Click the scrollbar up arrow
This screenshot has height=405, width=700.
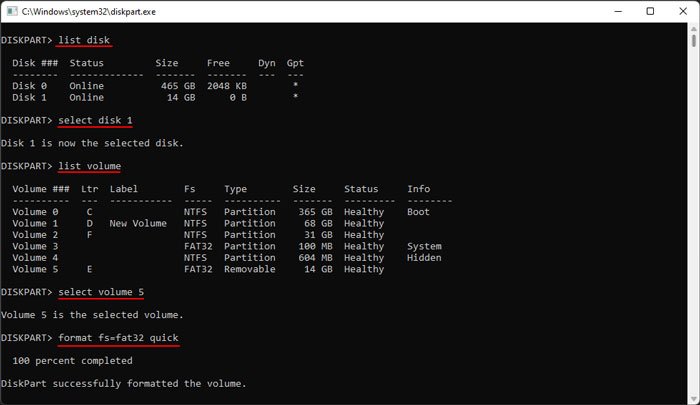693,29
